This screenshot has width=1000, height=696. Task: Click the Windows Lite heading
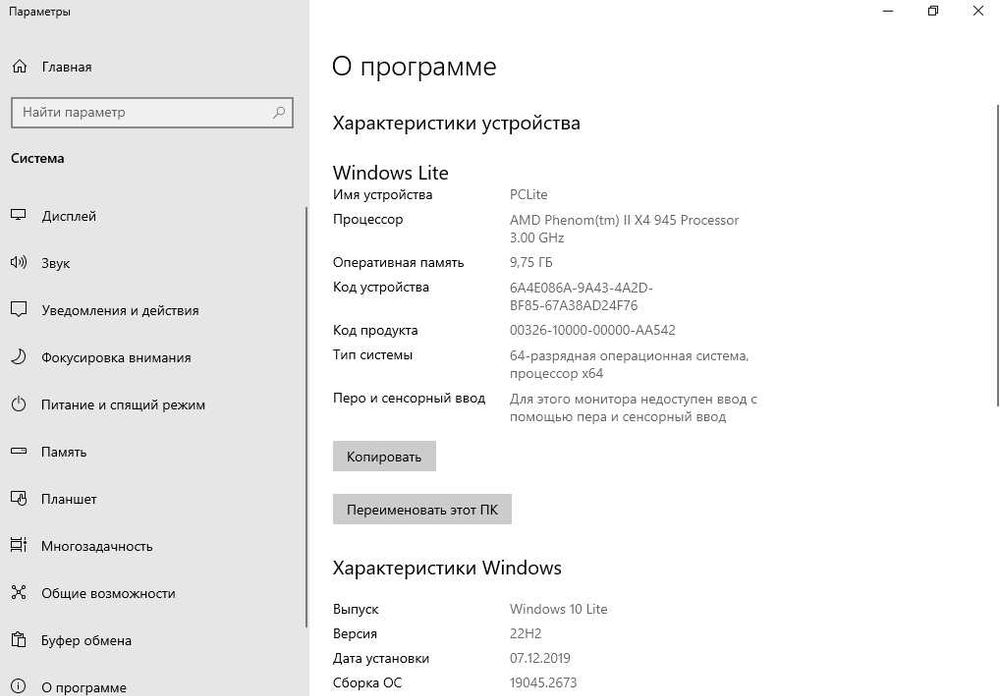point(390,173)
